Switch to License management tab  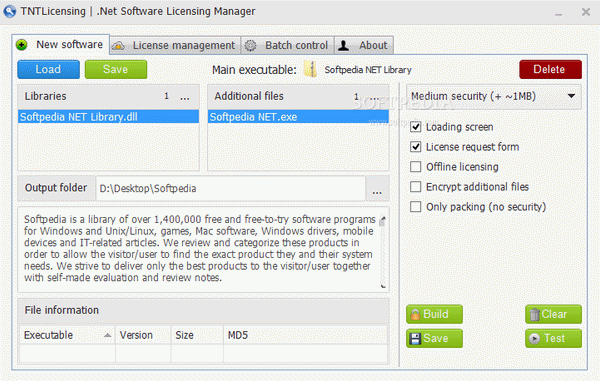[175, 46]
